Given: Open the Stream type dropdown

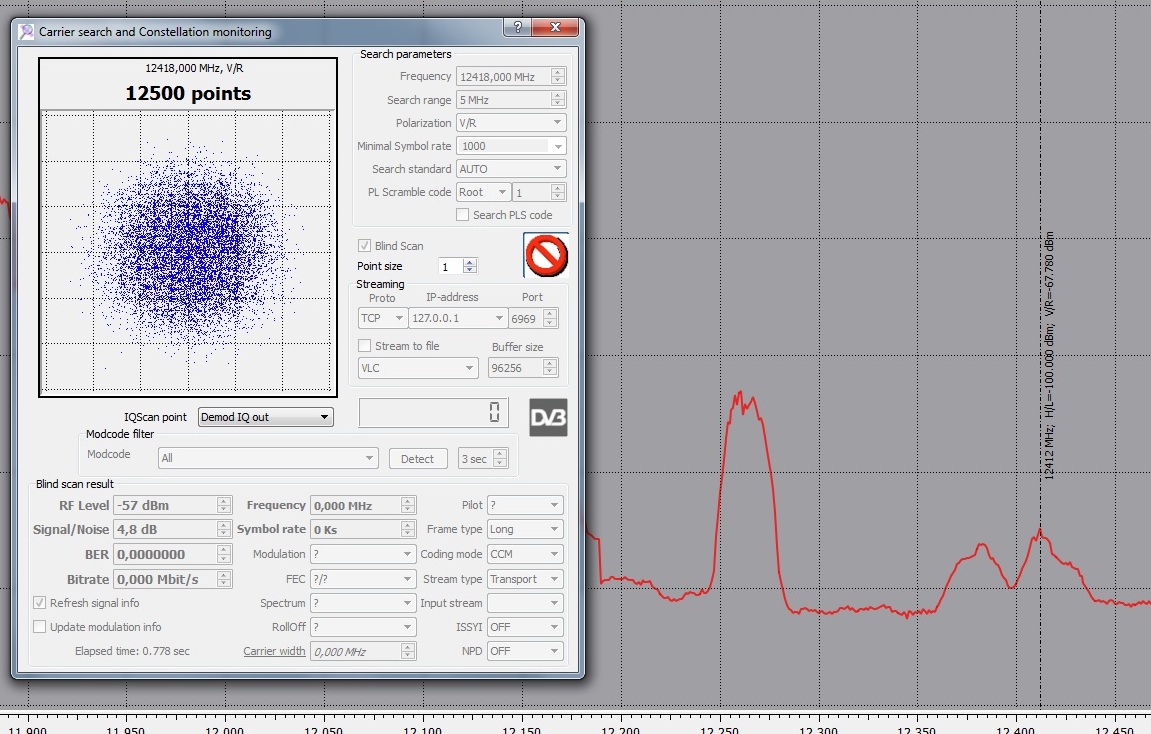Looking at the screenshot, I should [526, 579].
